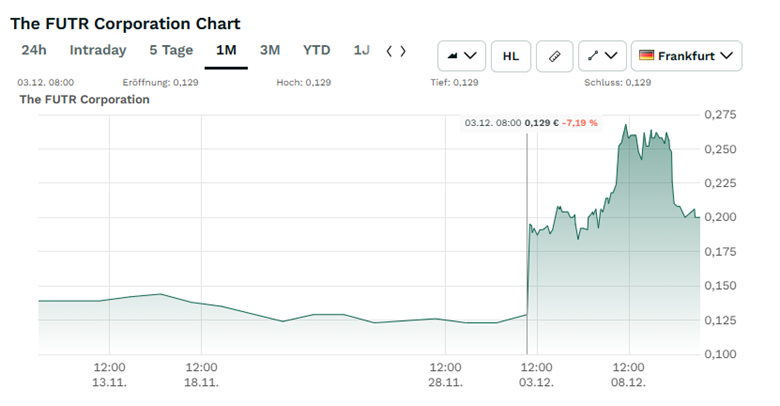Click the 'The FUTR Corporation Chart' heading

point(125,23)
